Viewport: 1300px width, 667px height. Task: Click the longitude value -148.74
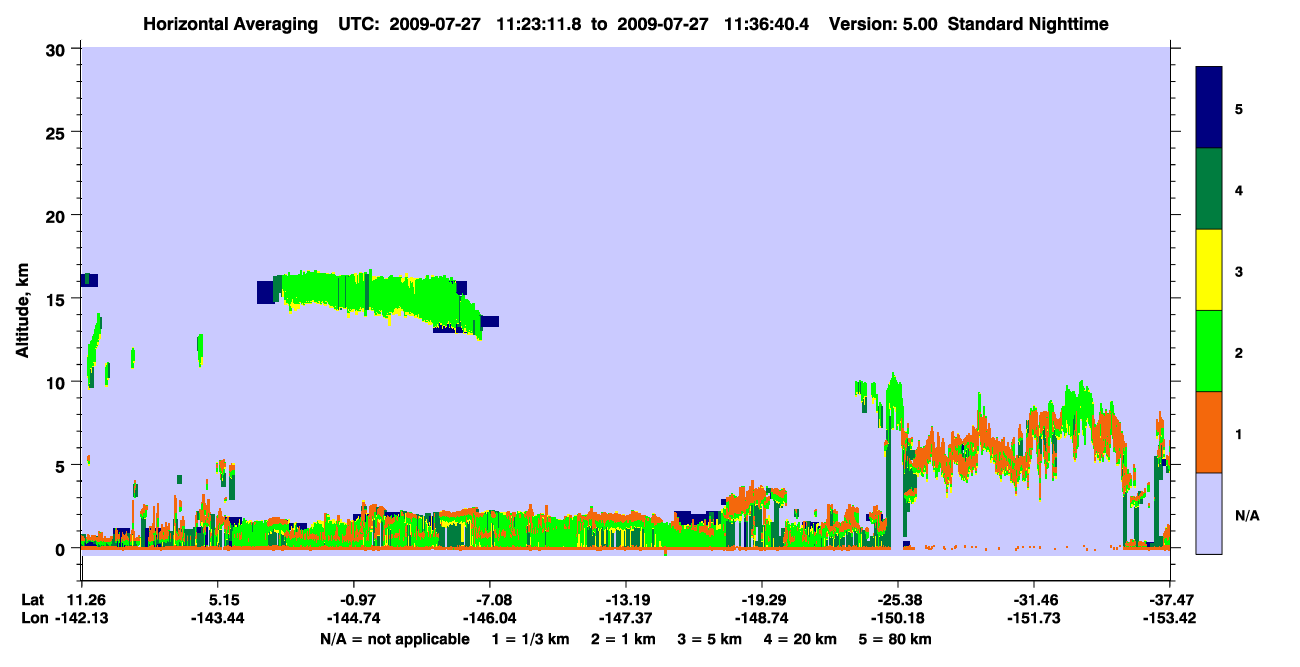point(762,619)
